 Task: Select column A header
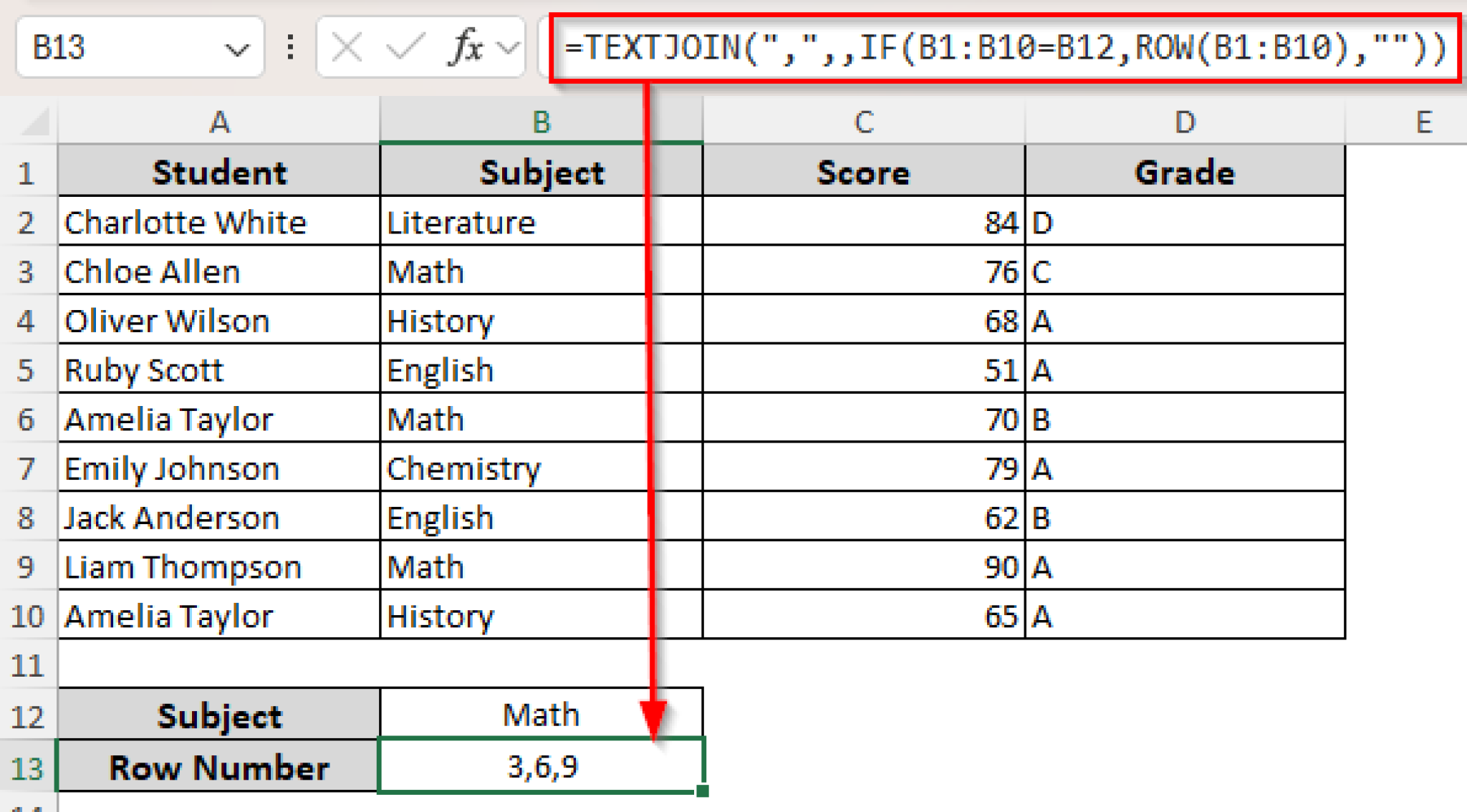coord(219,122)
